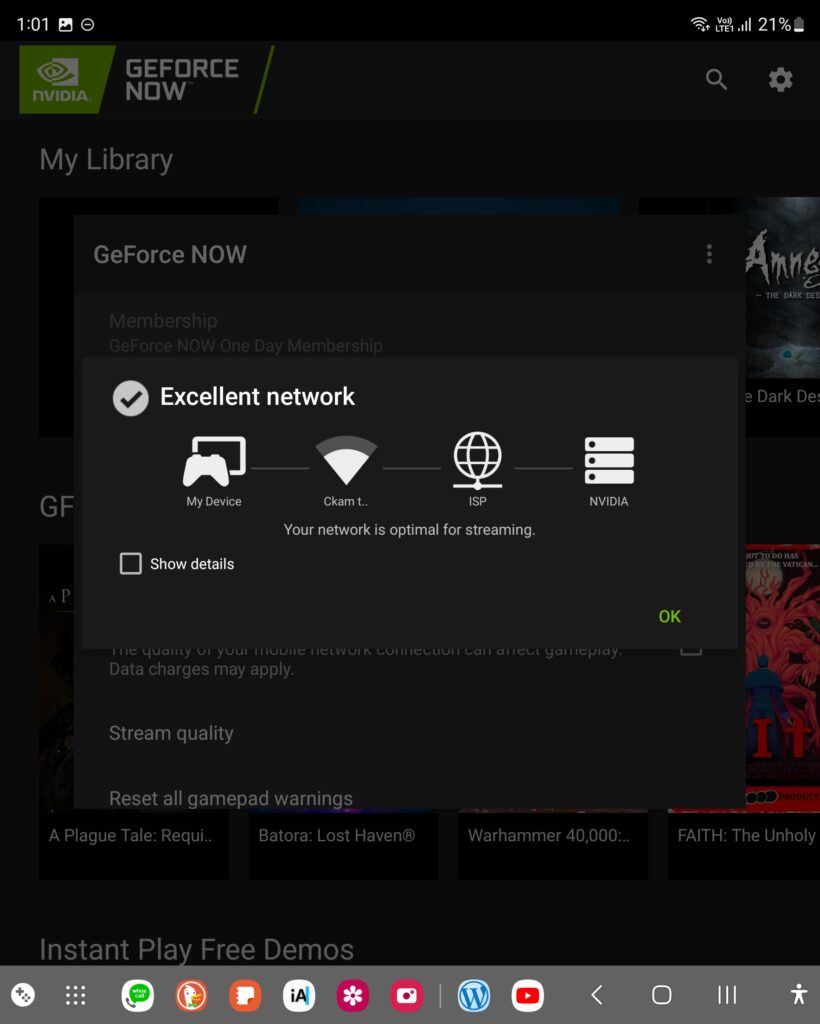
Task: Enable the Show details checkbox
Action: click(x=131, y=564)
